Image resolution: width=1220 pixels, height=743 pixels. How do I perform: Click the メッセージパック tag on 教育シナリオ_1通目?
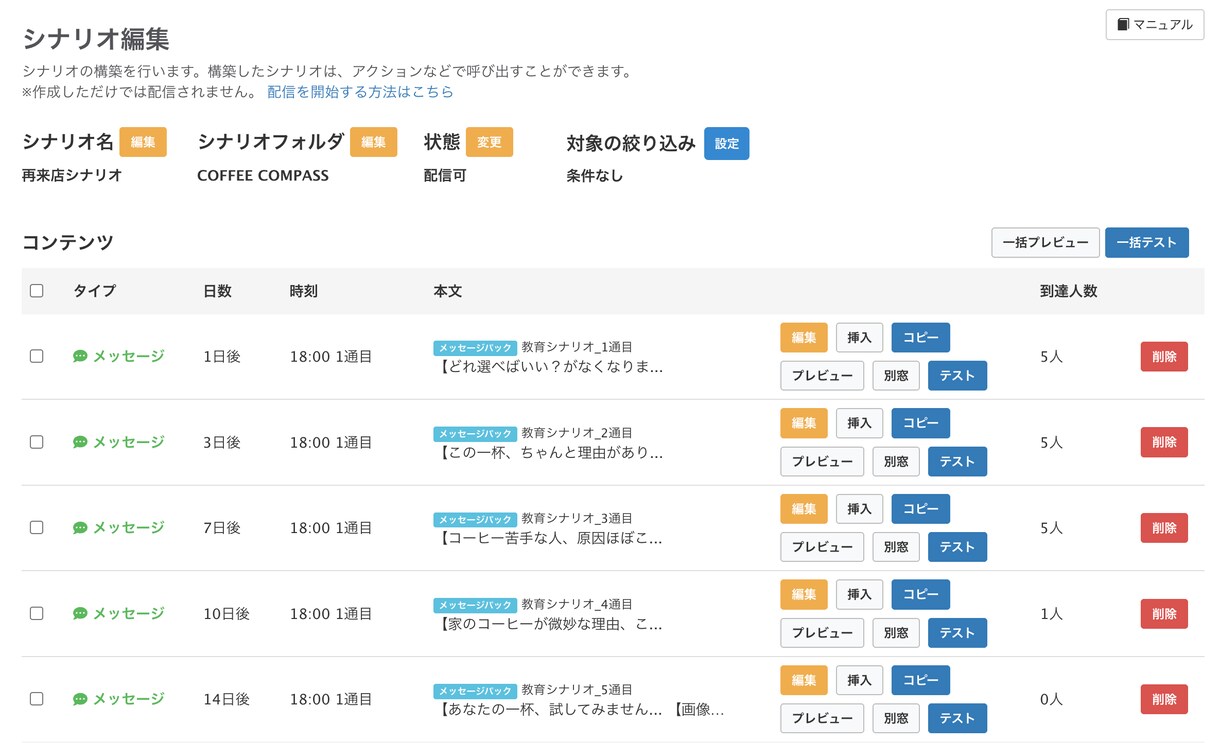[475, 348]
